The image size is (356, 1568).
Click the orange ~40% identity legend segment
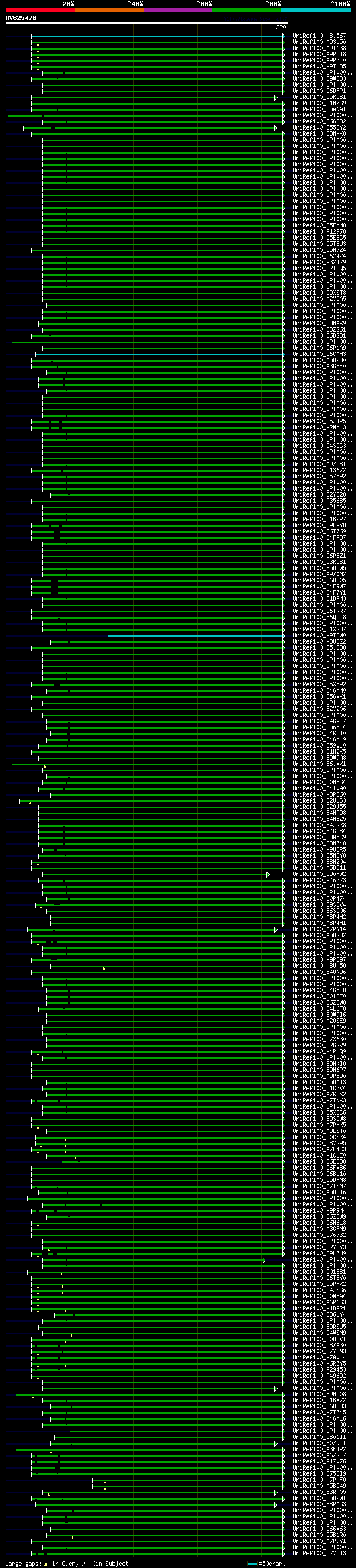109,11
